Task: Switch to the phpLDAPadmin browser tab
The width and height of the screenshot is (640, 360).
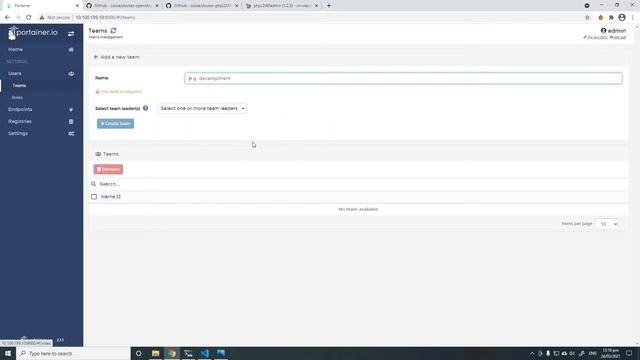Action: pyautogui.click(x=282, y=6)
